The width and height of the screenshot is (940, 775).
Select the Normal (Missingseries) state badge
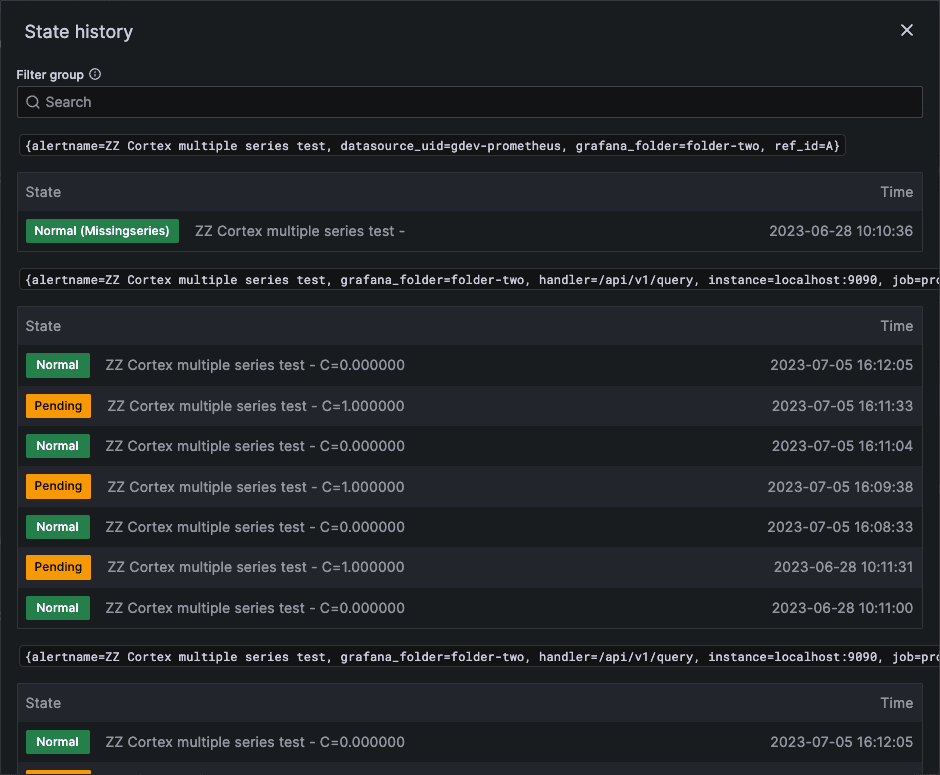click(x=102, y=230)
